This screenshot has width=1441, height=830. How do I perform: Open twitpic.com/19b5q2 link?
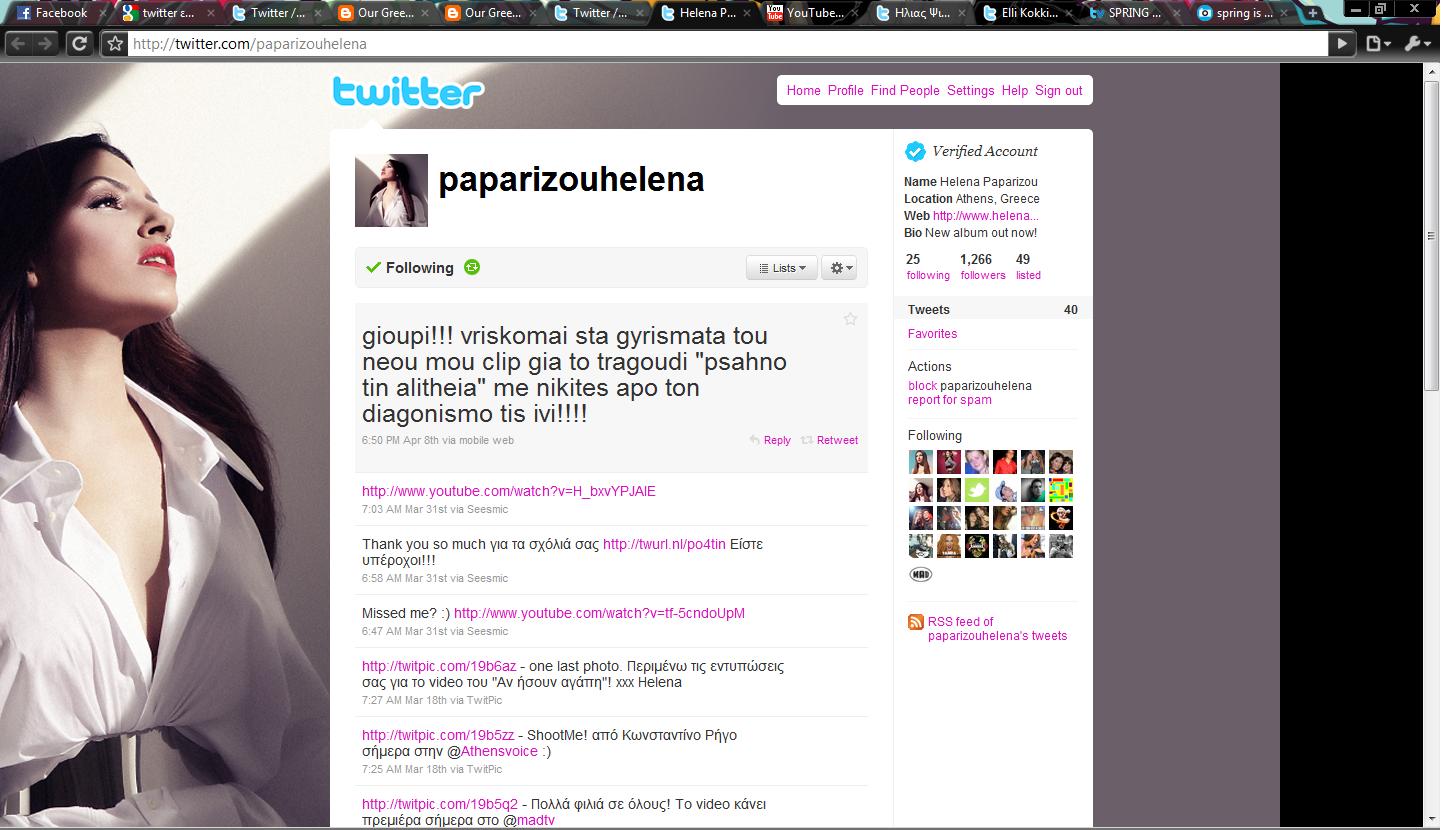[440, 804]
